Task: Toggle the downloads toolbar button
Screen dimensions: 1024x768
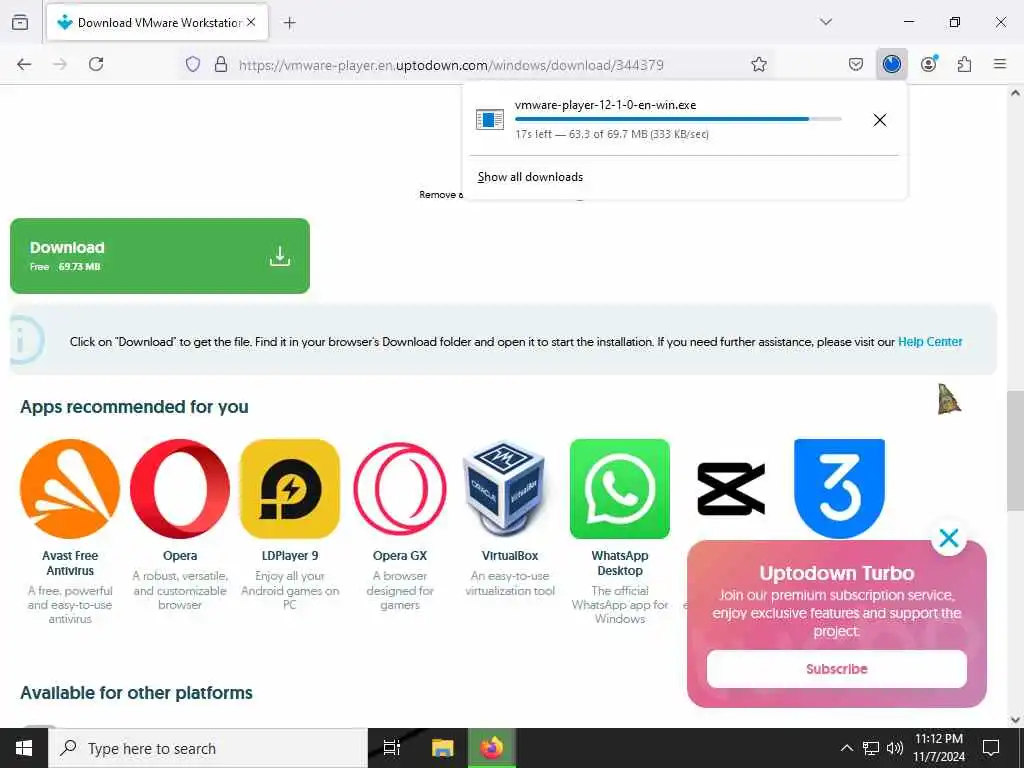Action: [x=891, y=64]
